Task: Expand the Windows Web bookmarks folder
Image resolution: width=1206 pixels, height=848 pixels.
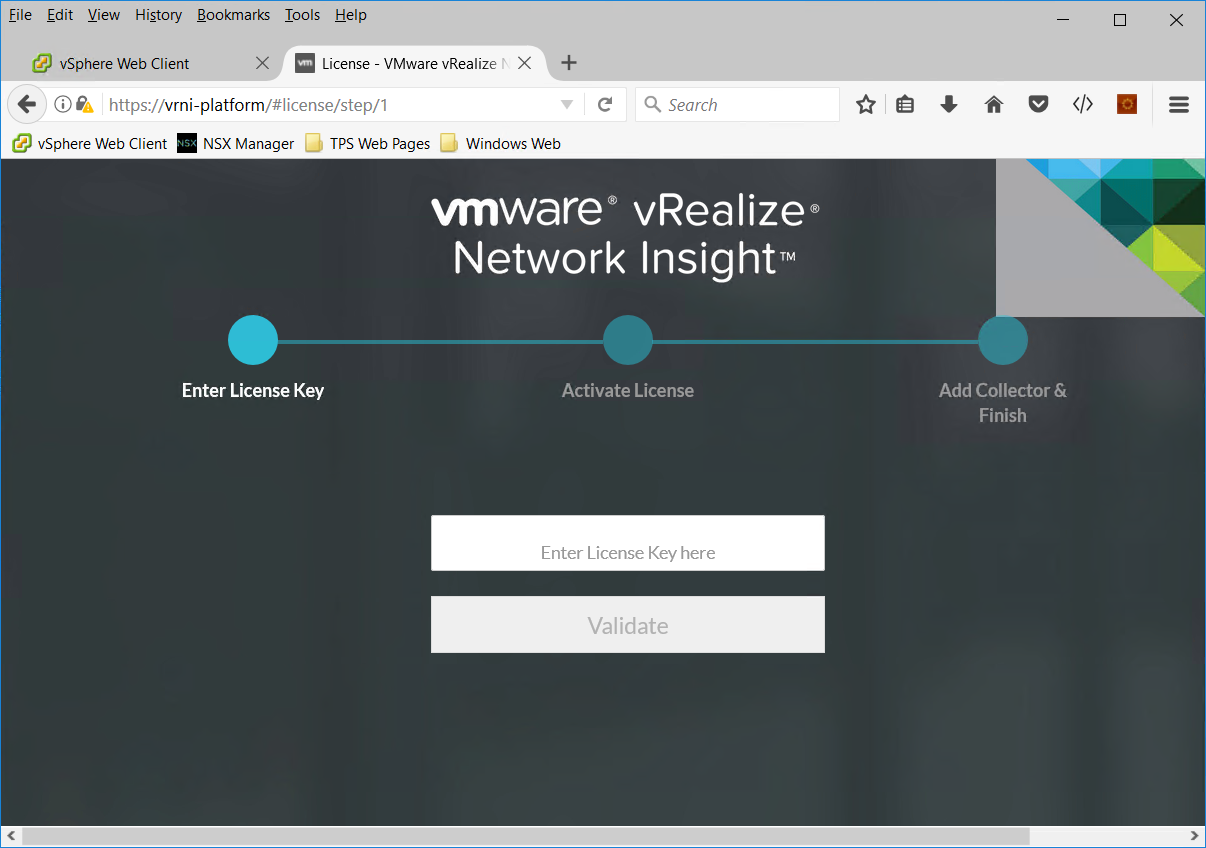Action: (x=500, y=143)
